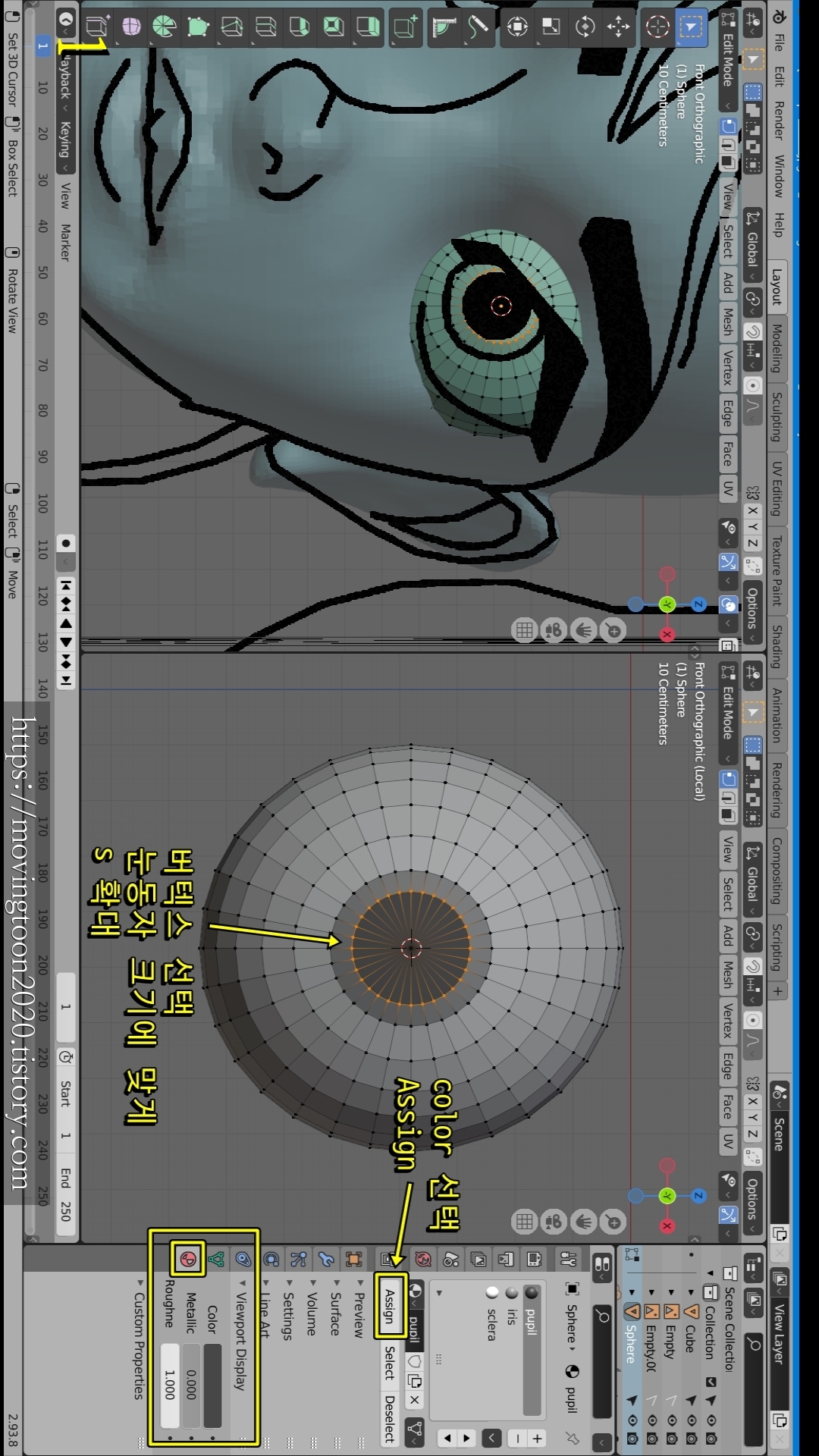
Task: Toggle X-ray in face viewport
Action: point(728,645)
